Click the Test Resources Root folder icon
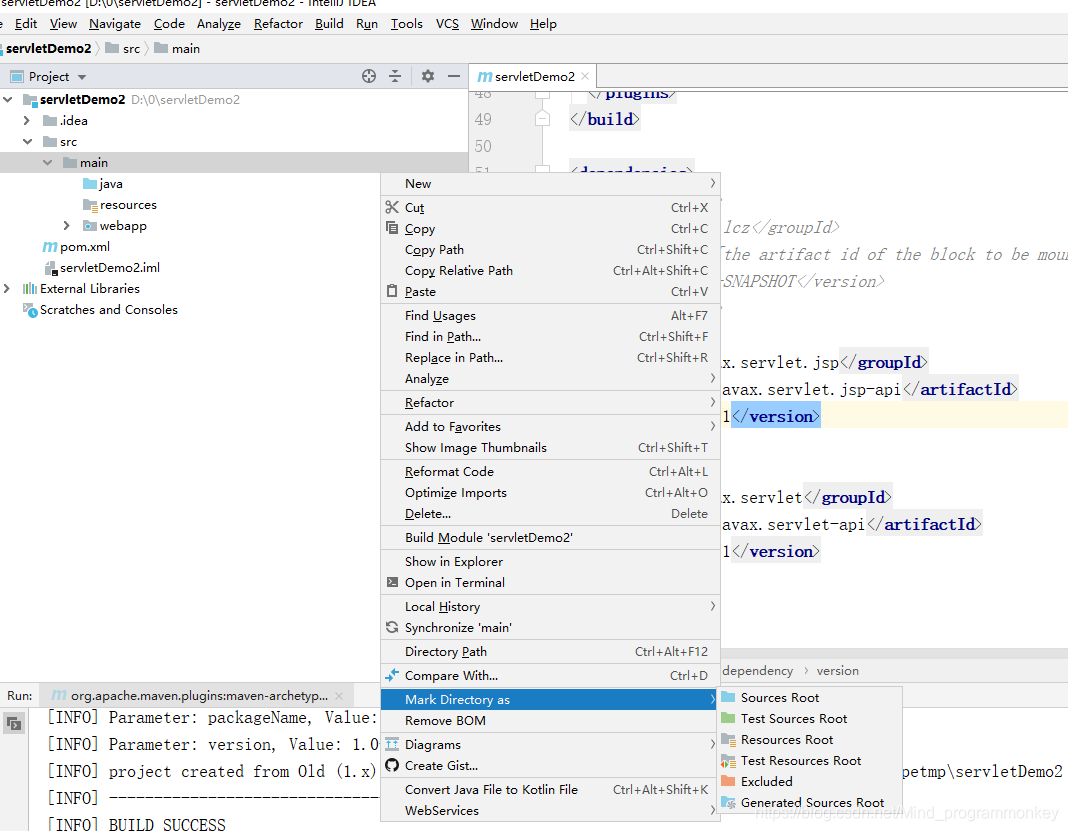The width and height of the screenshot is (1068, 831). click(728, 760)
